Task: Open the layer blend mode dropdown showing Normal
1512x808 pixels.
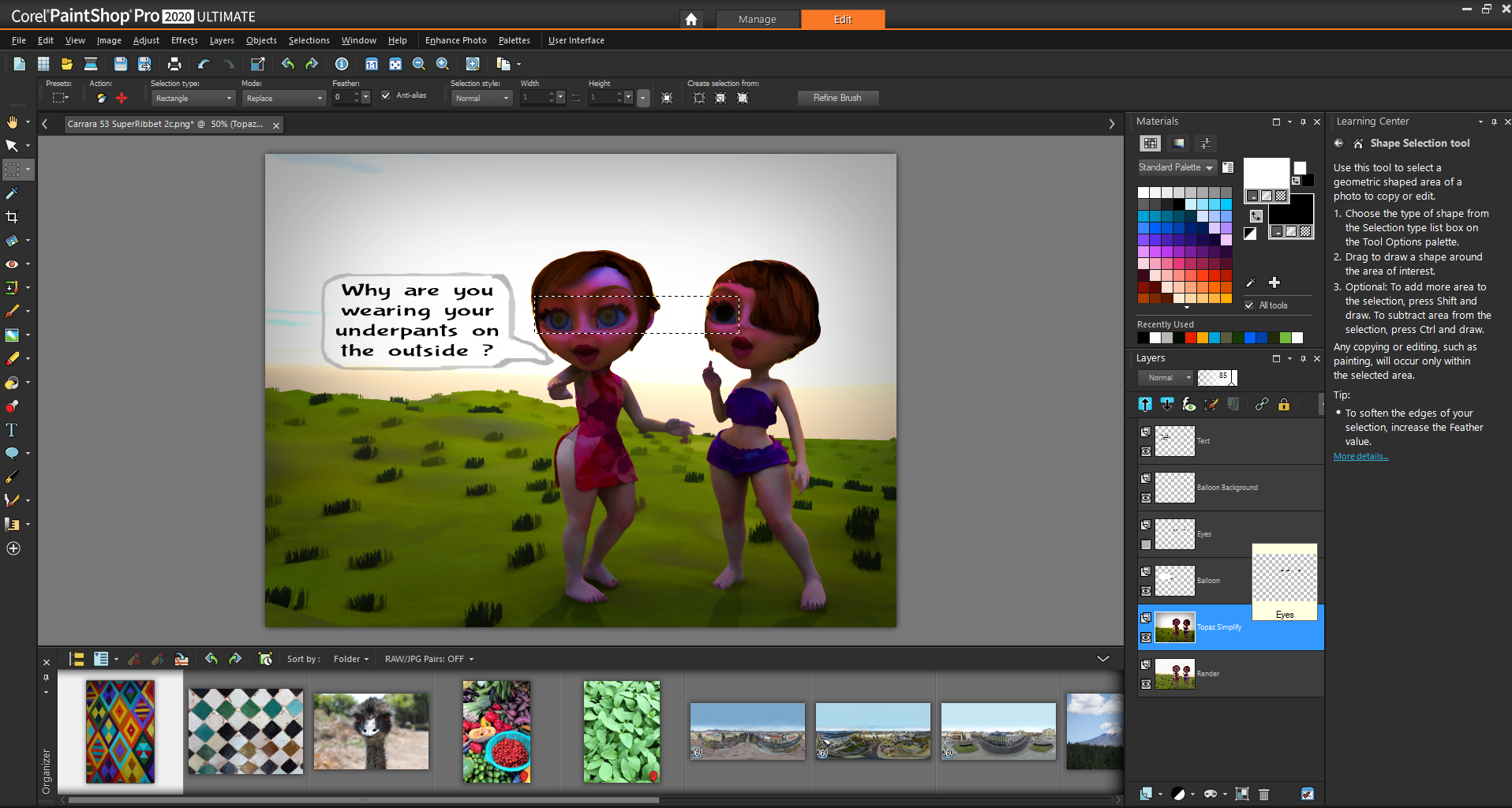Action: tap(1166, 378)
